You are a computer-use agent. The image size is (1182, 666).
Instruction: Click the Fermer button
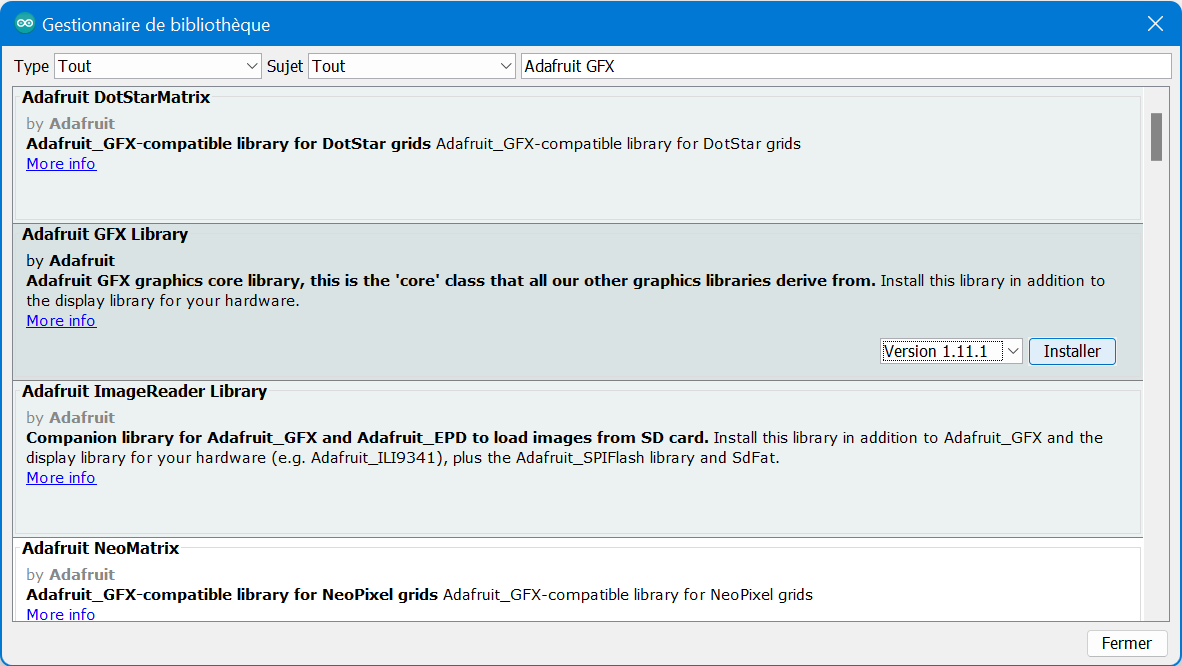[1126, 643]
